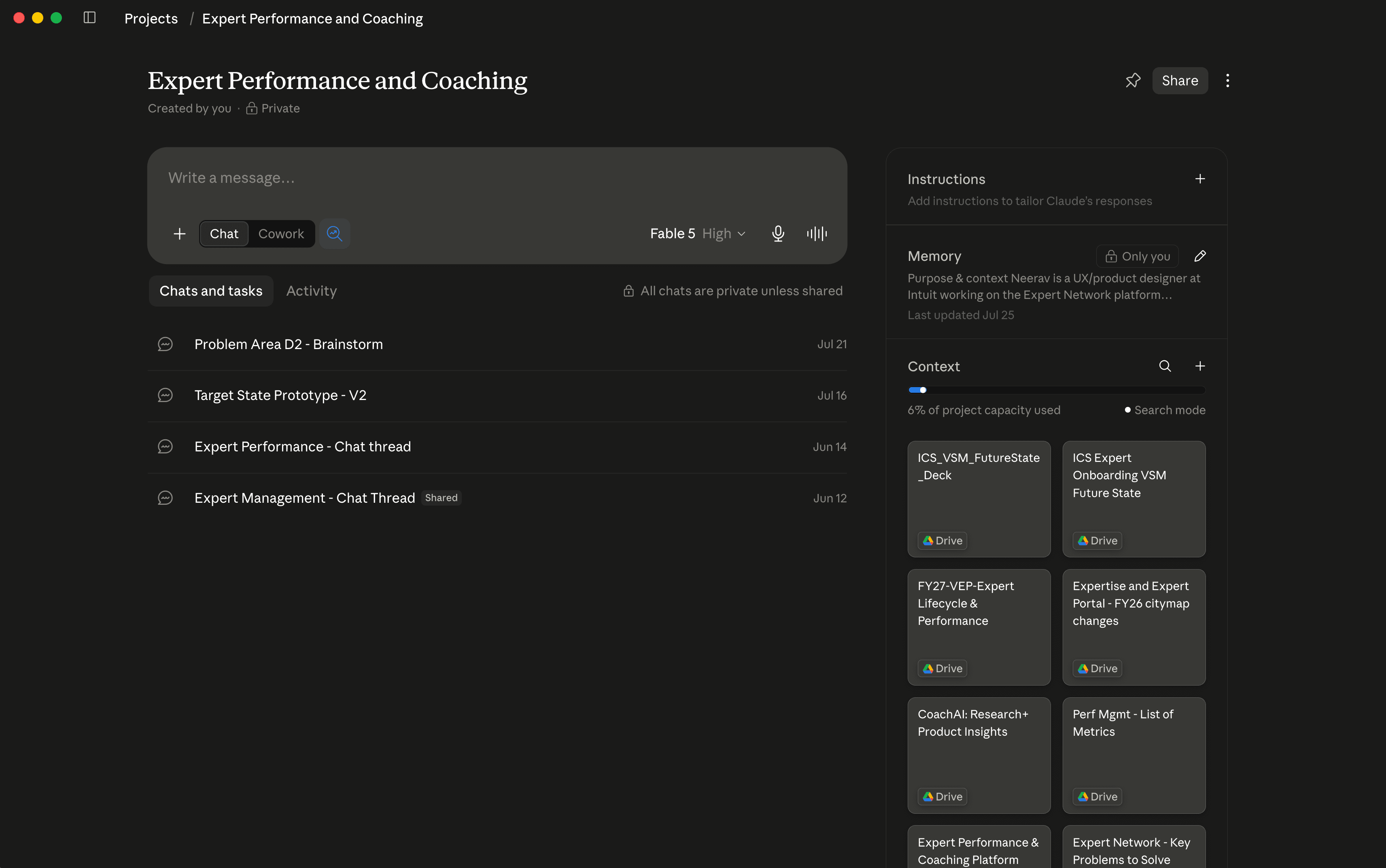Pin this project with the pin icon

[x=1133, y=80]
